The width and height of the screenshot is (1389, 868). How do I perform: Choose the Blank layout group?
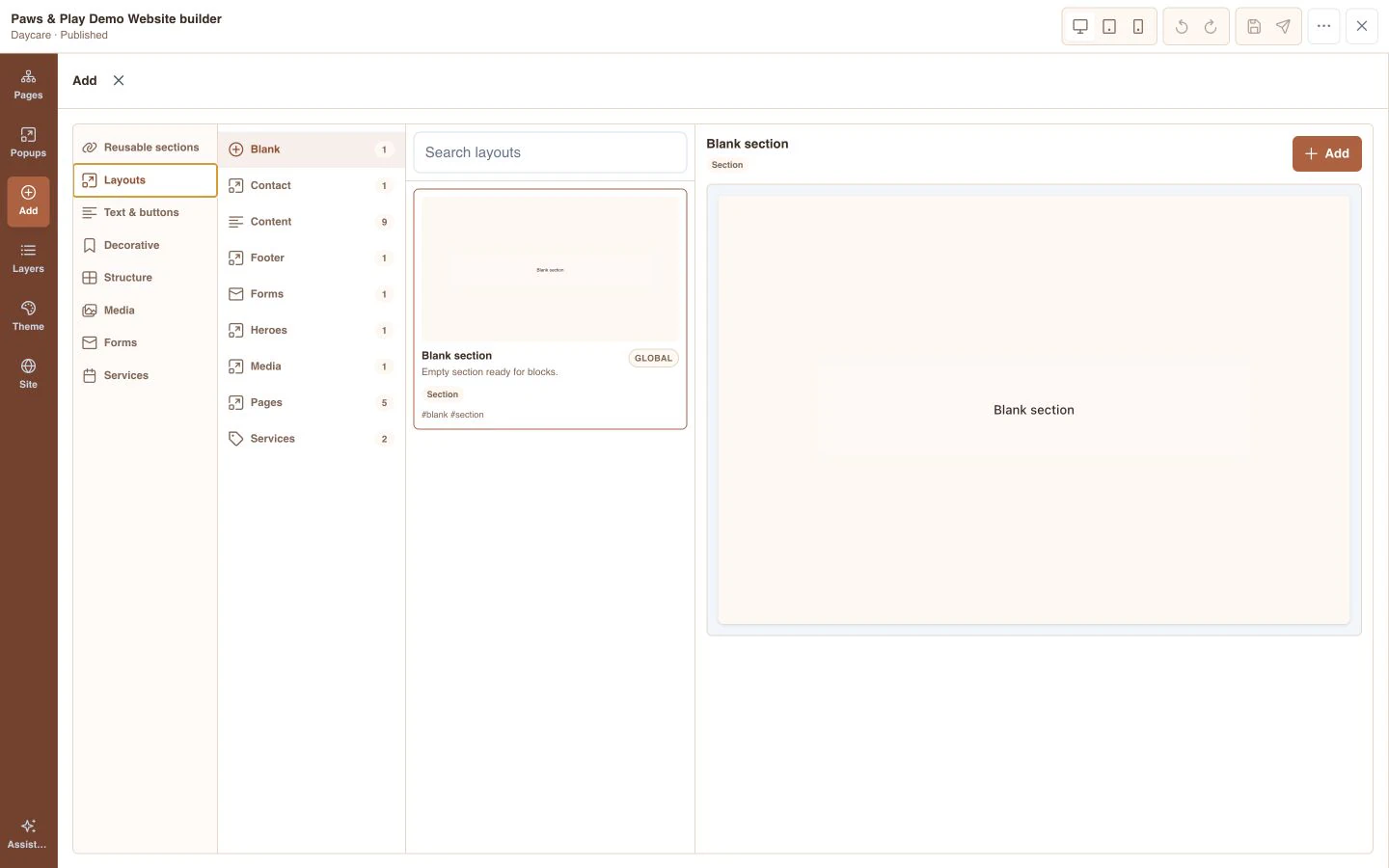click(311, 149)
